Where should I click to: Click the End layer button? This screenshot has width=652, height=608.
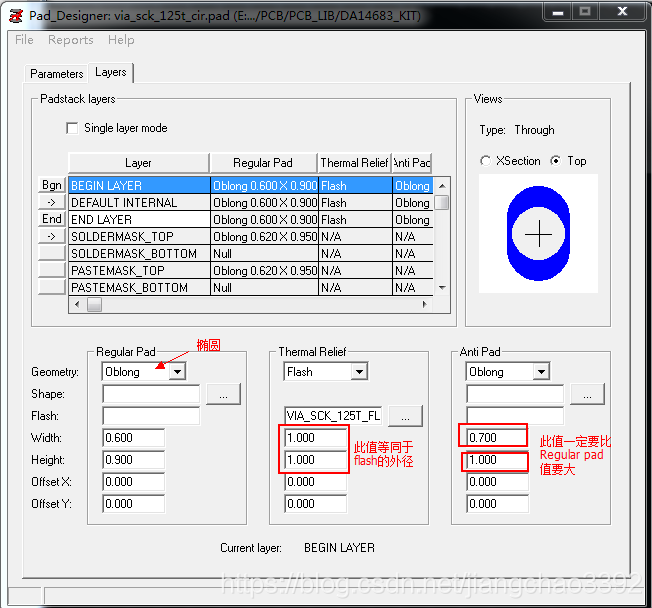click(52, 219)
